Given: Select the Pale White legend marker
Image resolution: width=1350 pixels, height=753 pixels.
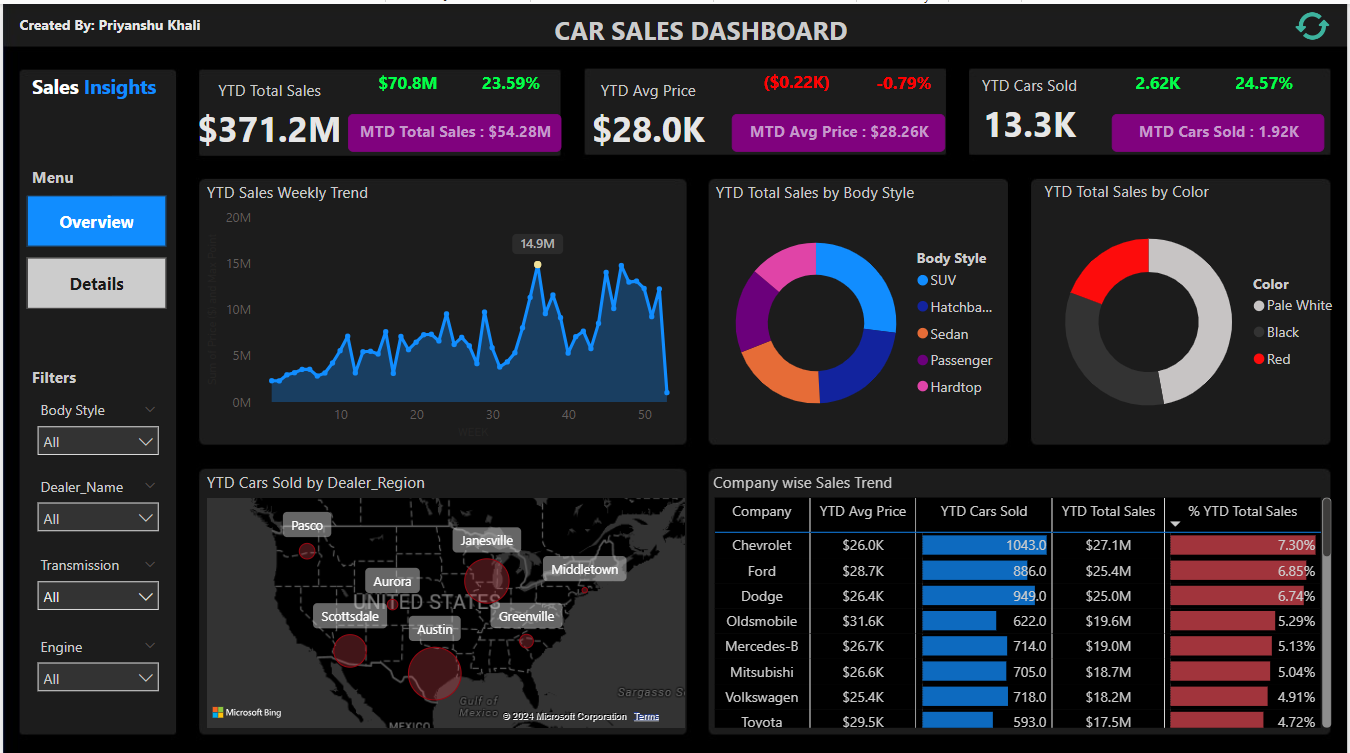Looking at the screenshot, I should tap(1258, 306).
